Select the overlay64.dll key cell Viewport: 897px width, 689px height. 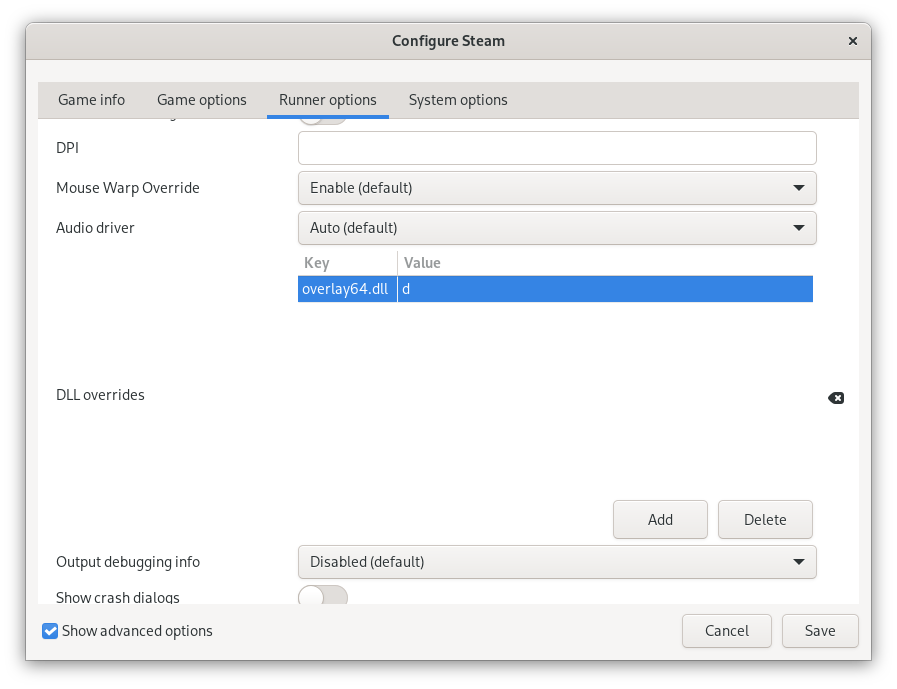(x=347, y=289)
